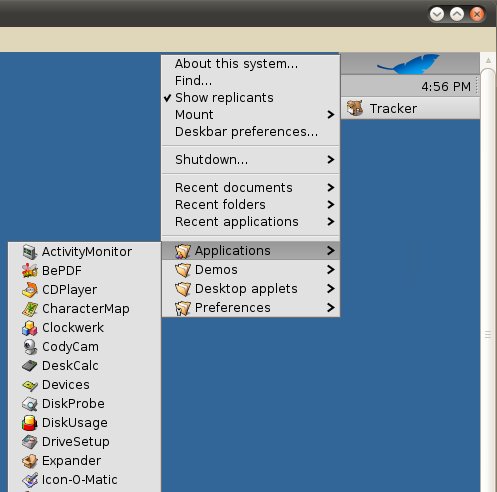The width and height of the screenshot is (497, 492).
Task: Select the Desktop applets text
Action: tap(246, 289)
